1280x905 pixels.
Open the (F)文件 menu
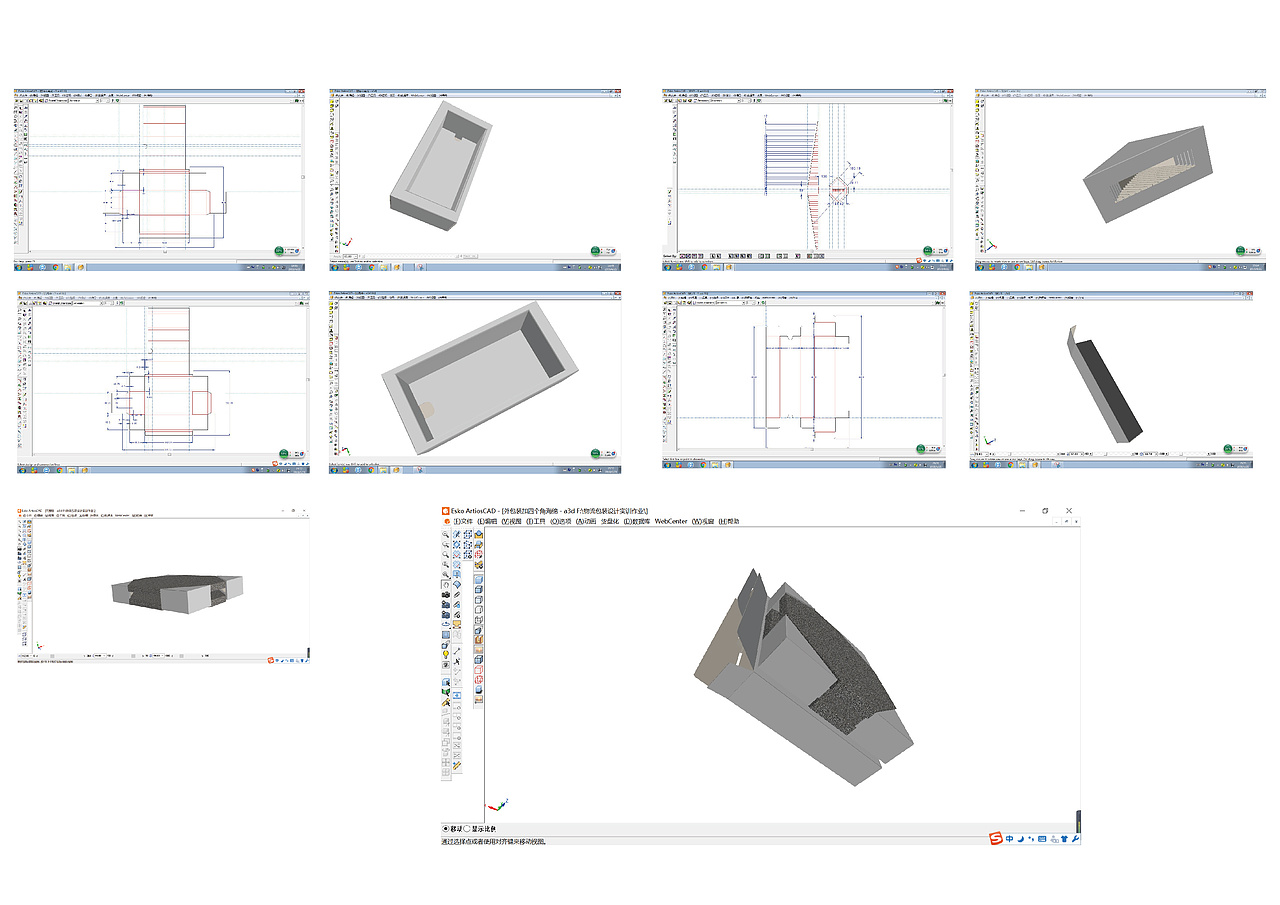(463, 521)
